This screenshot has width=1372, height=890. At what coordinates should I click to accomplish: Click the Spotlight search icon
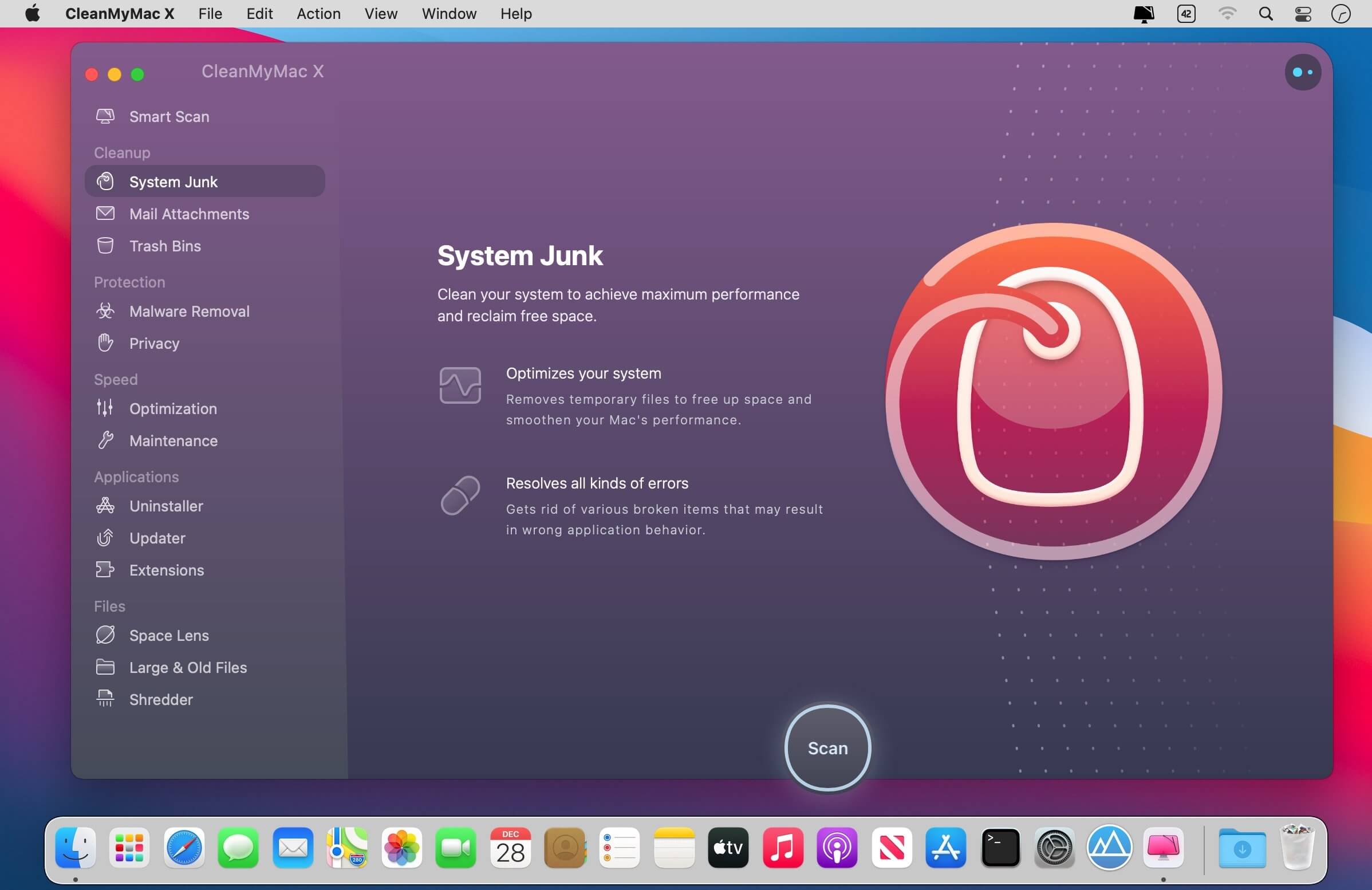click(1265, 14)
